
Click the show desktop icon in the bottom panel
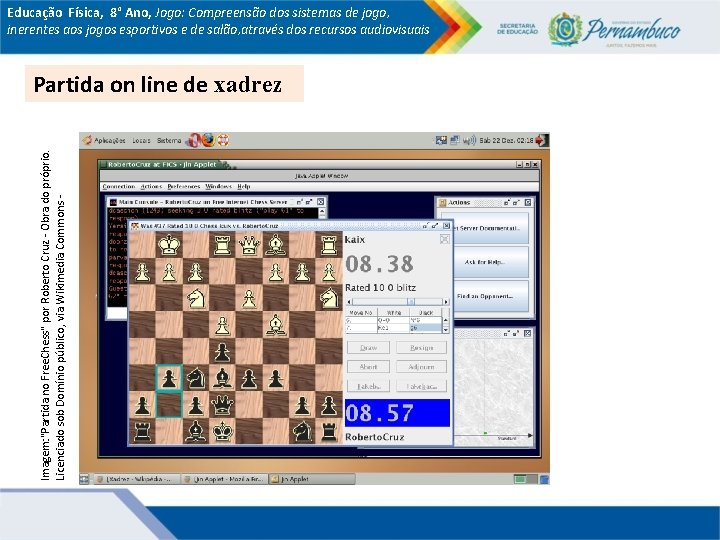point(84,479)
